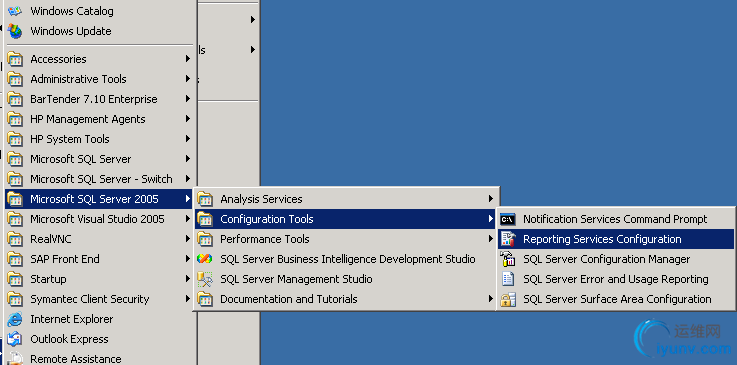
Task: Launch SQL Server Business Intelligence Development Studio
Action: (x=345, y=259)
